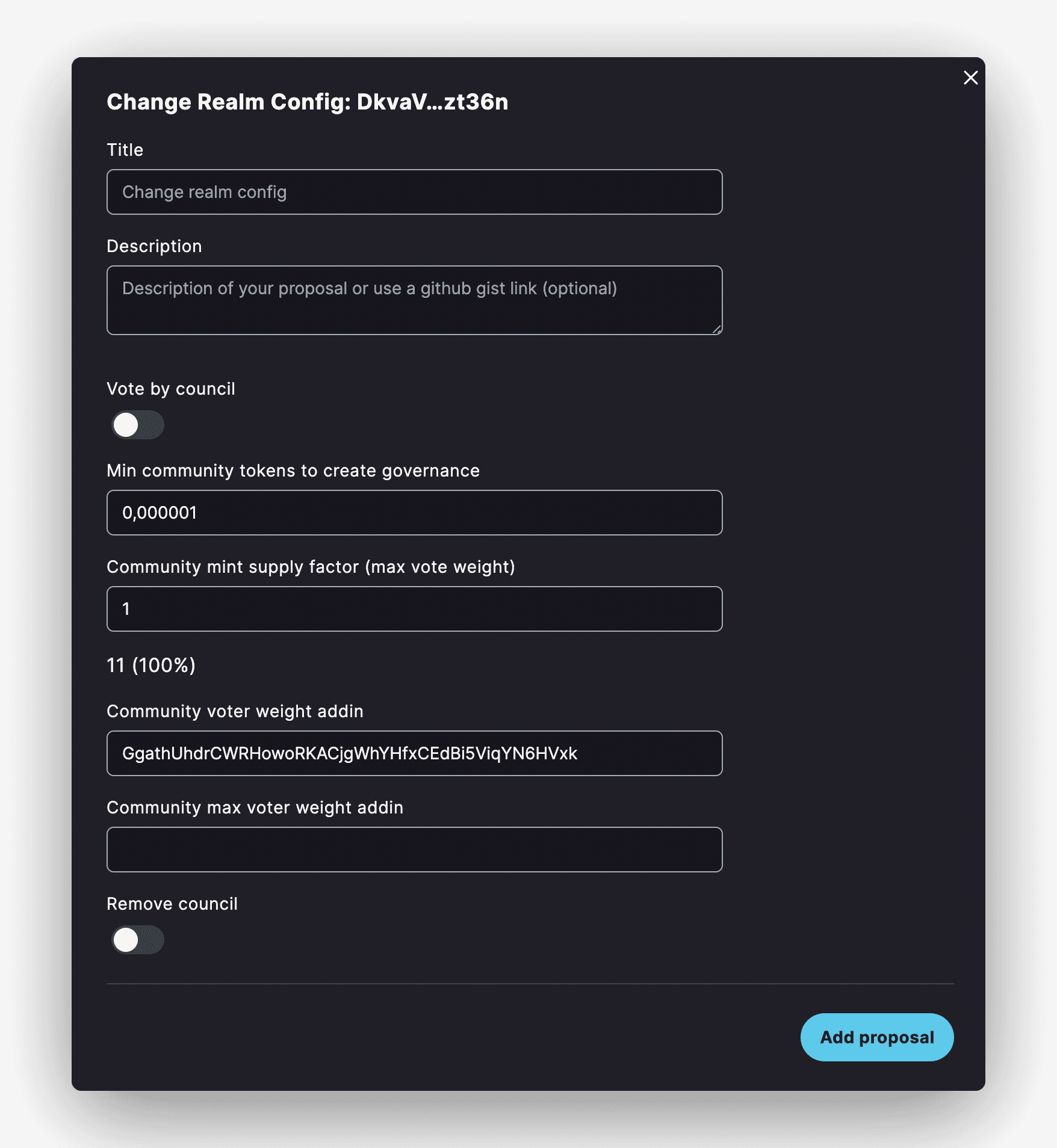Click the "Description" field label
Viewport: 1057px width, 1148px height.
tap(154, 246)
